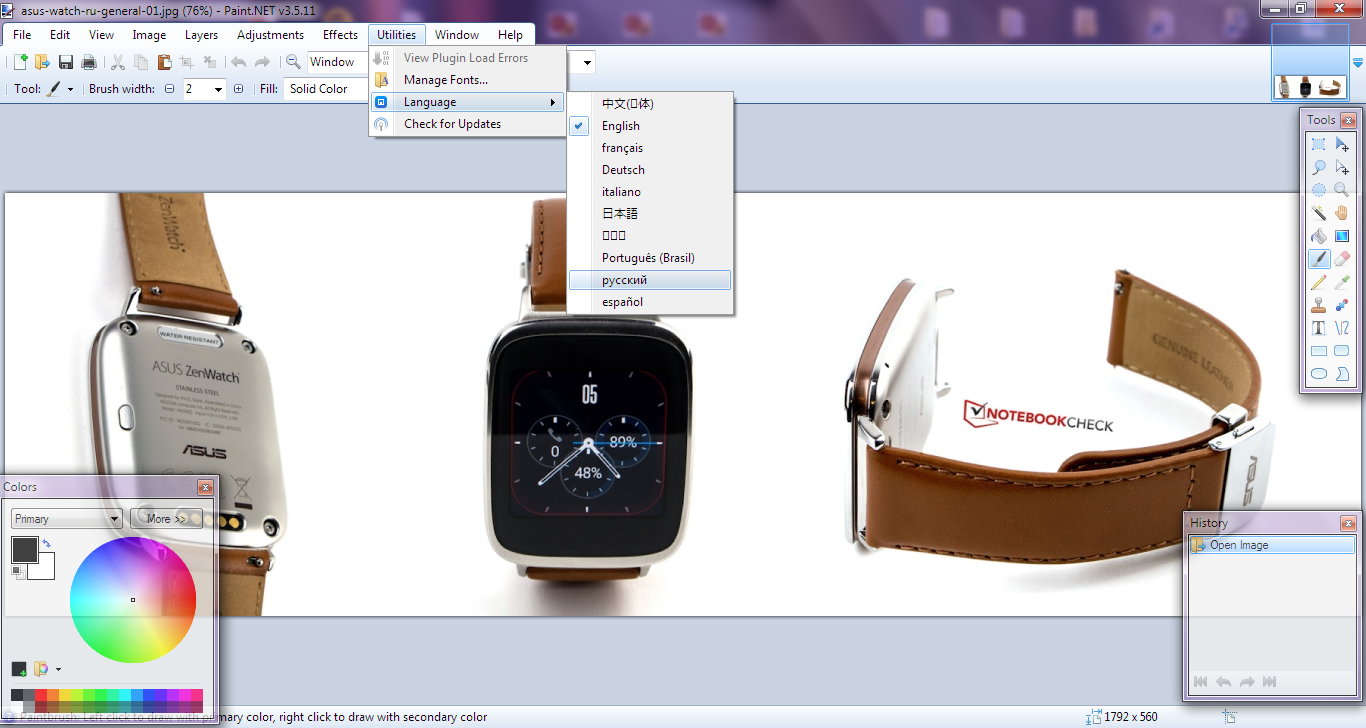Choose Check for Updates
This screenshot has width=1366, height=728.
[467, 124]
